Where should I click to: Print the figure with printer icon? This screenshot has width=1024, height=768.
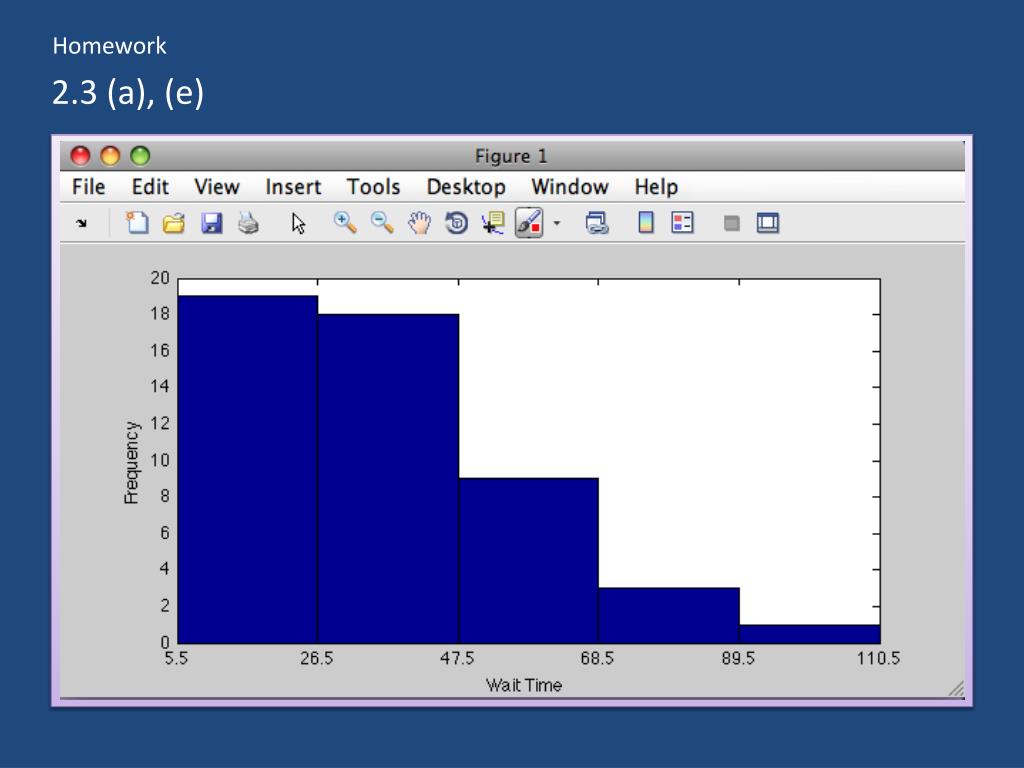tap(248, 223)
